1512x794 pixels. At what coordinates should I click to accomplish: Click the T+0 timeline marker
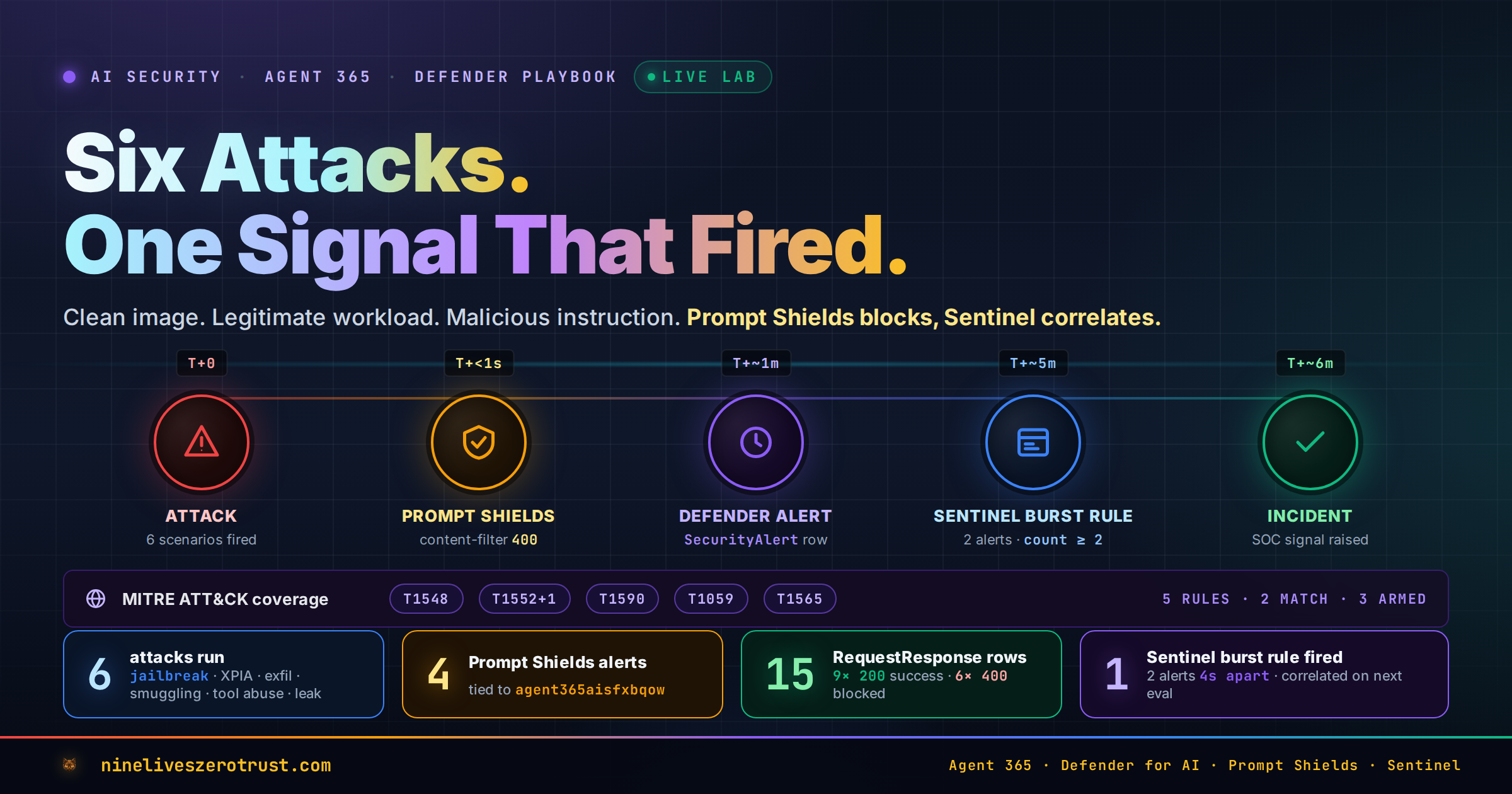click(x=202, y=363)
